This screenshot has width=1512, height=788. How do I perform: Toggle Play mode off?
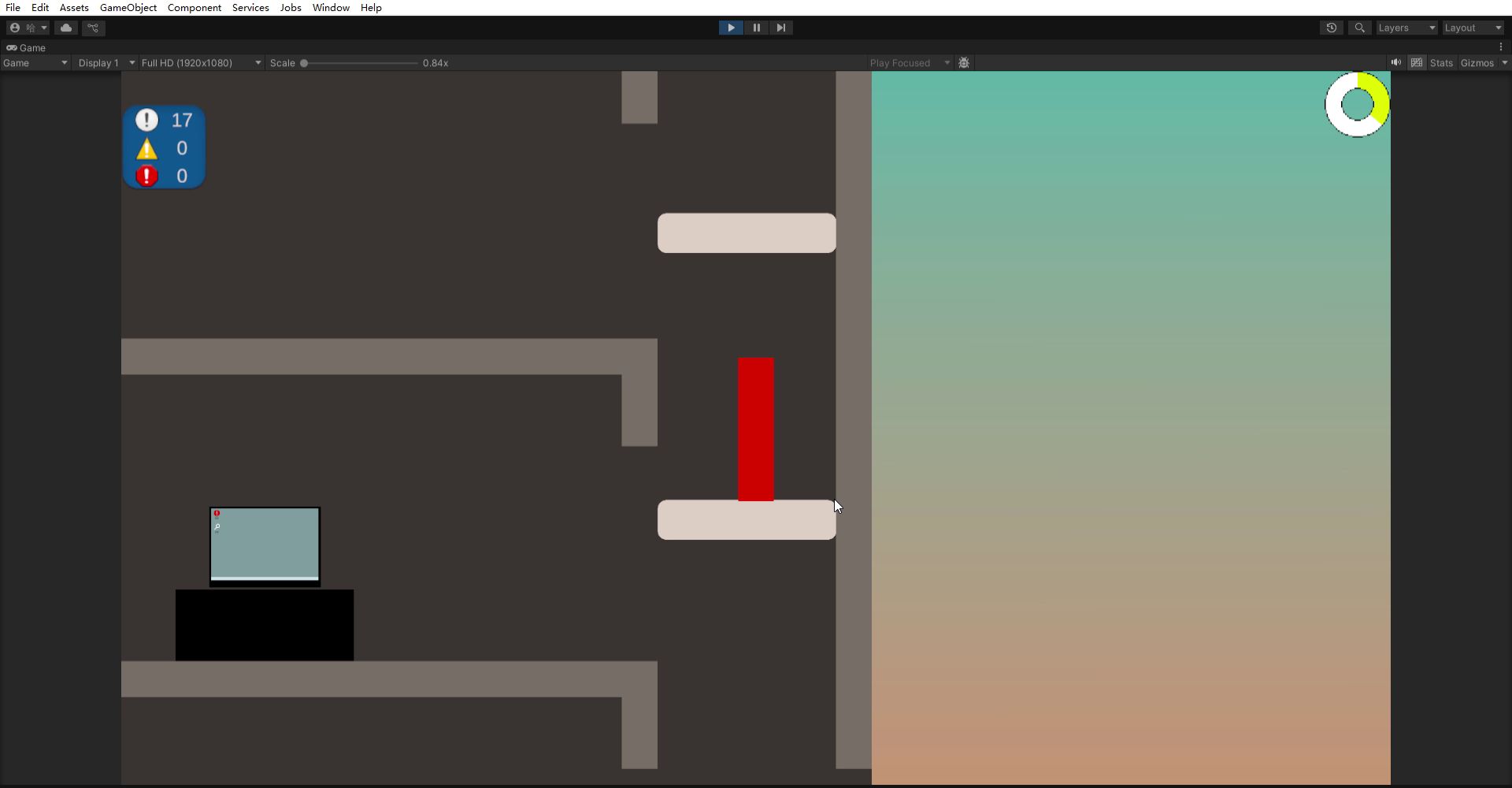coord(731,28)
